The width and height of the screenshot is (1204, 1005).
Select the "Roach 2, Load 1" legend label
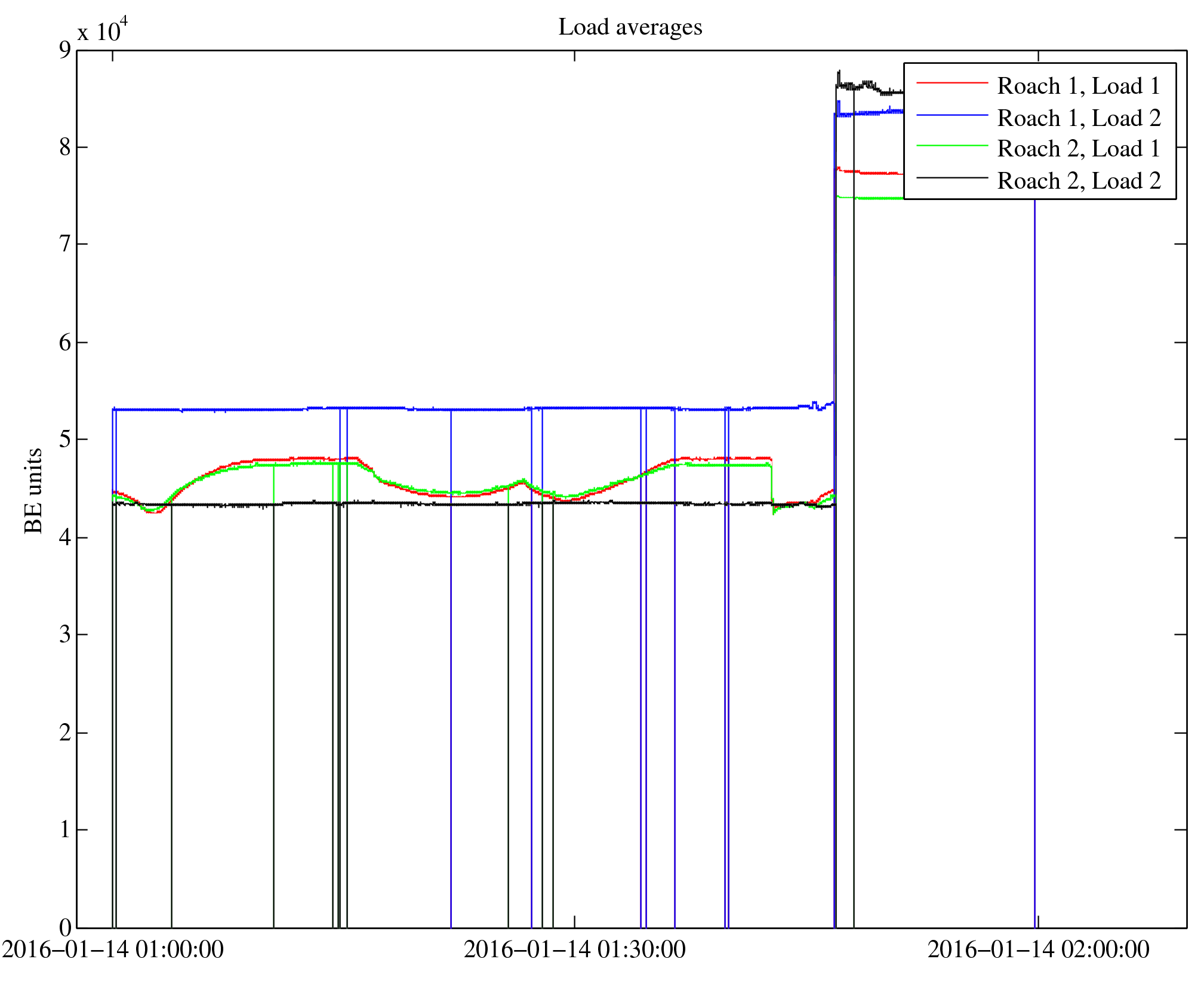point(1079,149)
